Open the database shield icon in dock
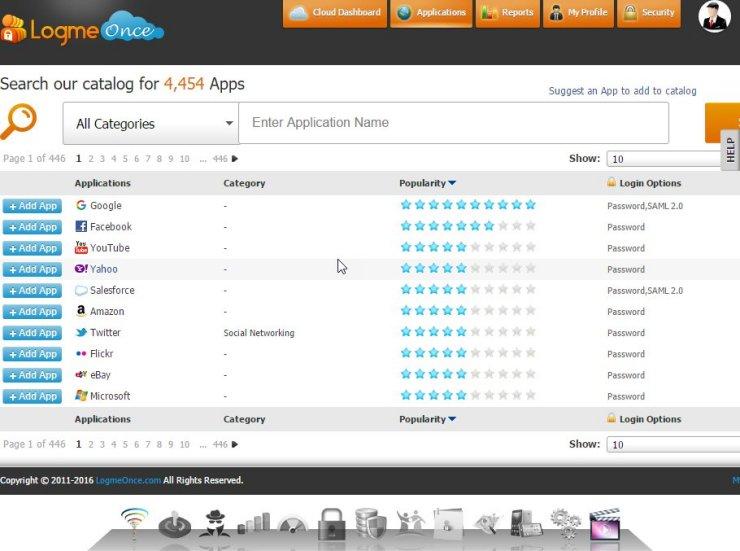Viewport: 740px width, 551px height. [x=370, y=523]
